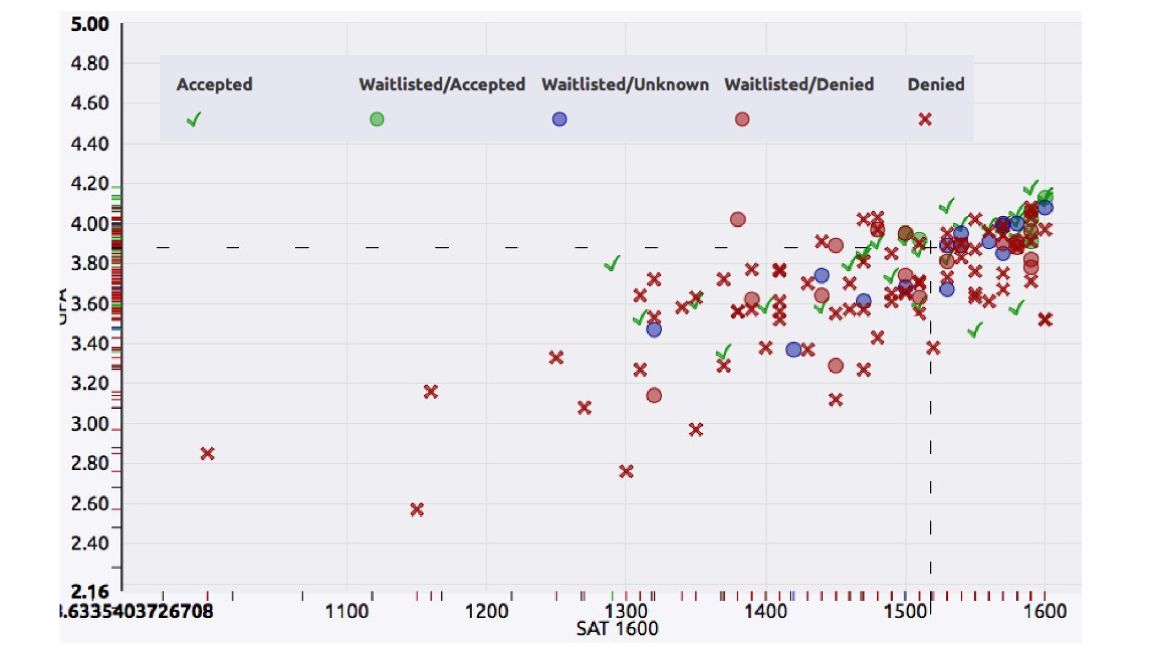Screen dimensions: 1152x648
Task: Pick the red circle near SAT 1450, GPA 3.29
Action: pos(835,365)
